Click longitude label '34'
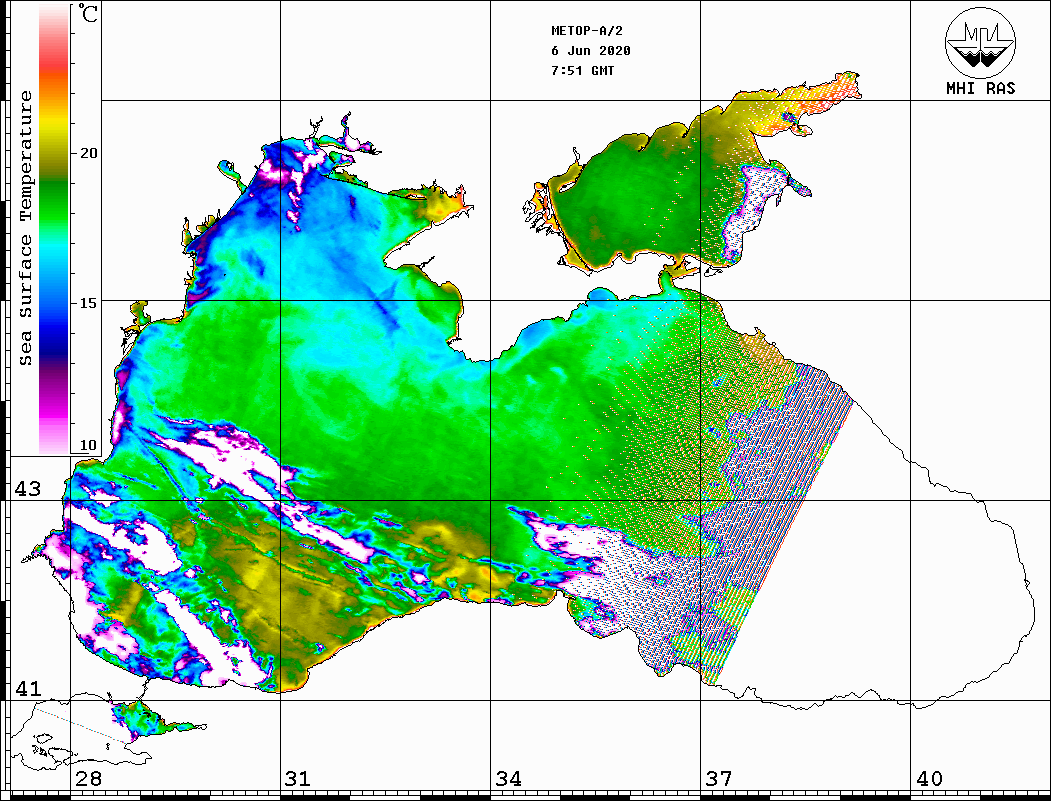This screenshot has height=801, width=1051. (x=508, y=778)
